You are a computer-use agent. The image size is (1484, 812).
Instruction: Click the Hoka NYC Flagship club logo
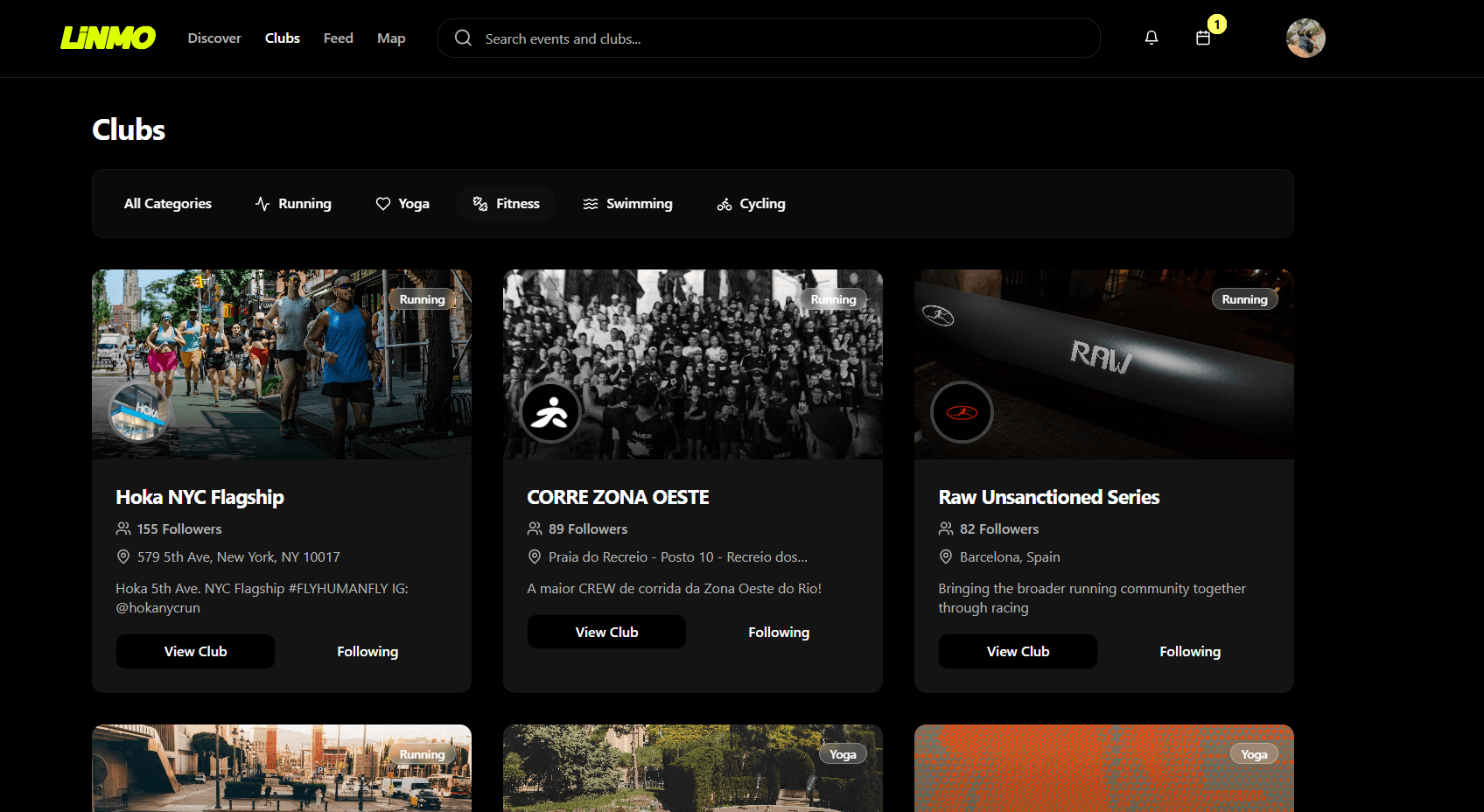coord(139,411)
